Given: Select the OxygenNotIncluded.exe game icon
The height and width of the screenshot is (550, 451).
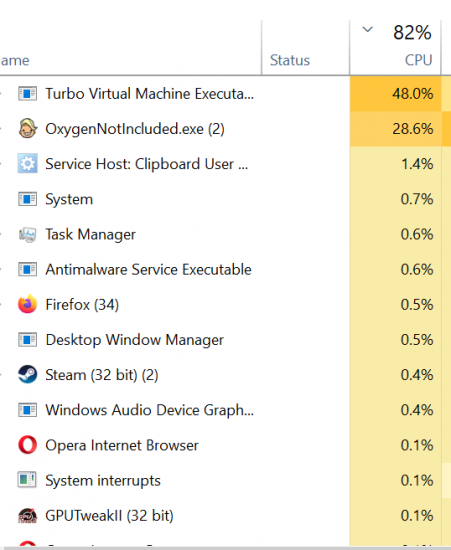Looking at the screenshot, I should (27, 128).
